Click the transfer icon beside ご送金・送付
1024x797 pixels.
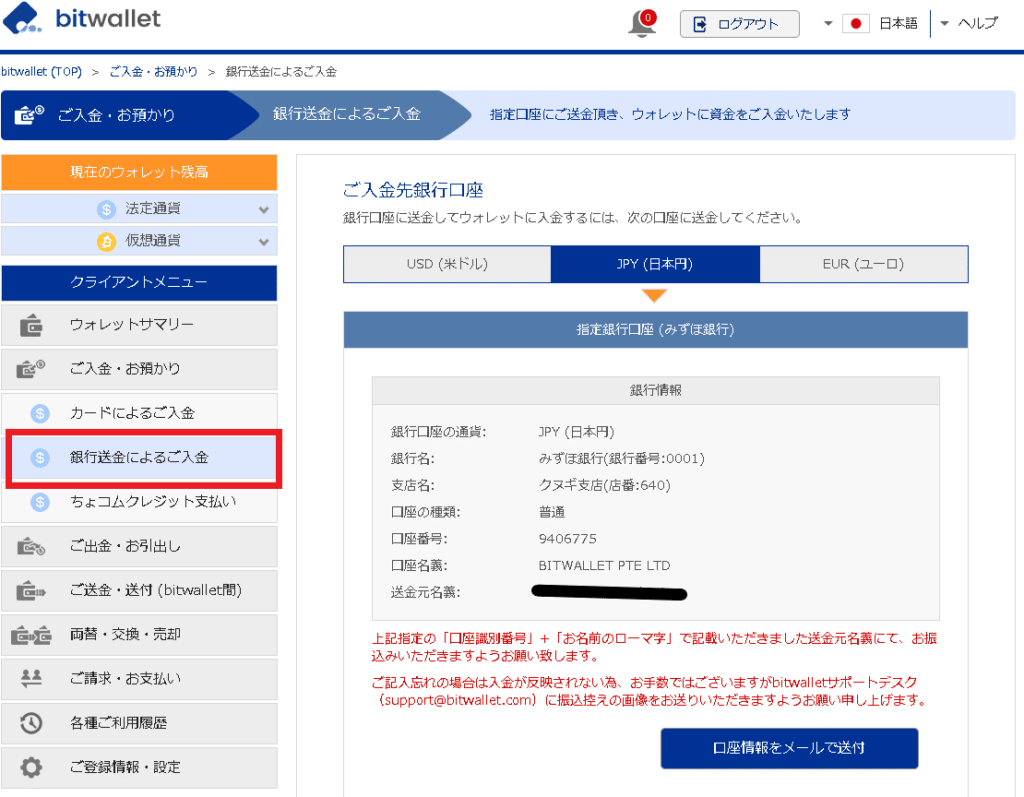pyautogui.click(x=31, y=591)
